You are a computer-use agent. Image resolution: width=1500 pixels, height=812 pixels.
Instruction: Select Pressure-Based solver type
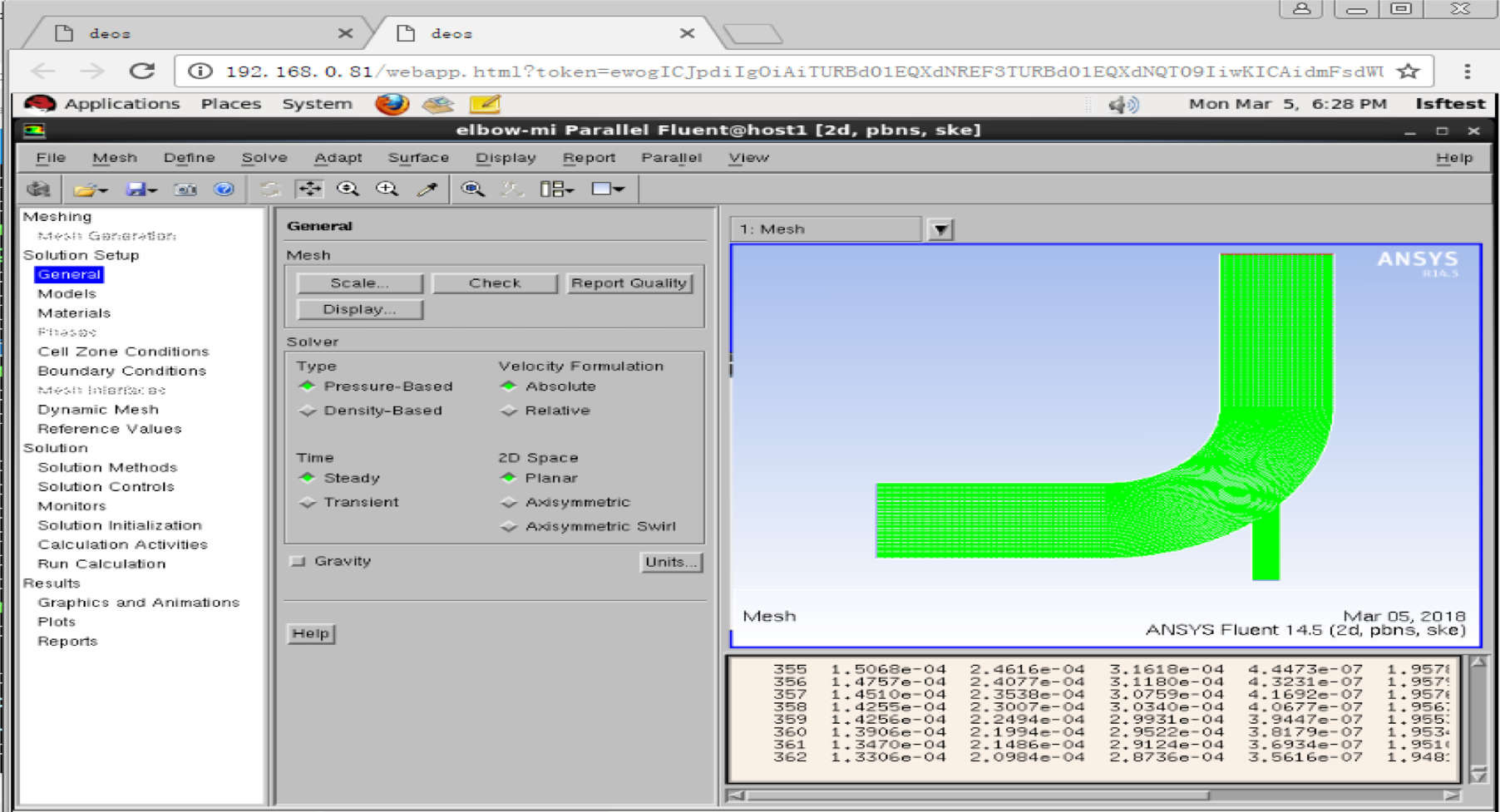click(x=308, y=386)
